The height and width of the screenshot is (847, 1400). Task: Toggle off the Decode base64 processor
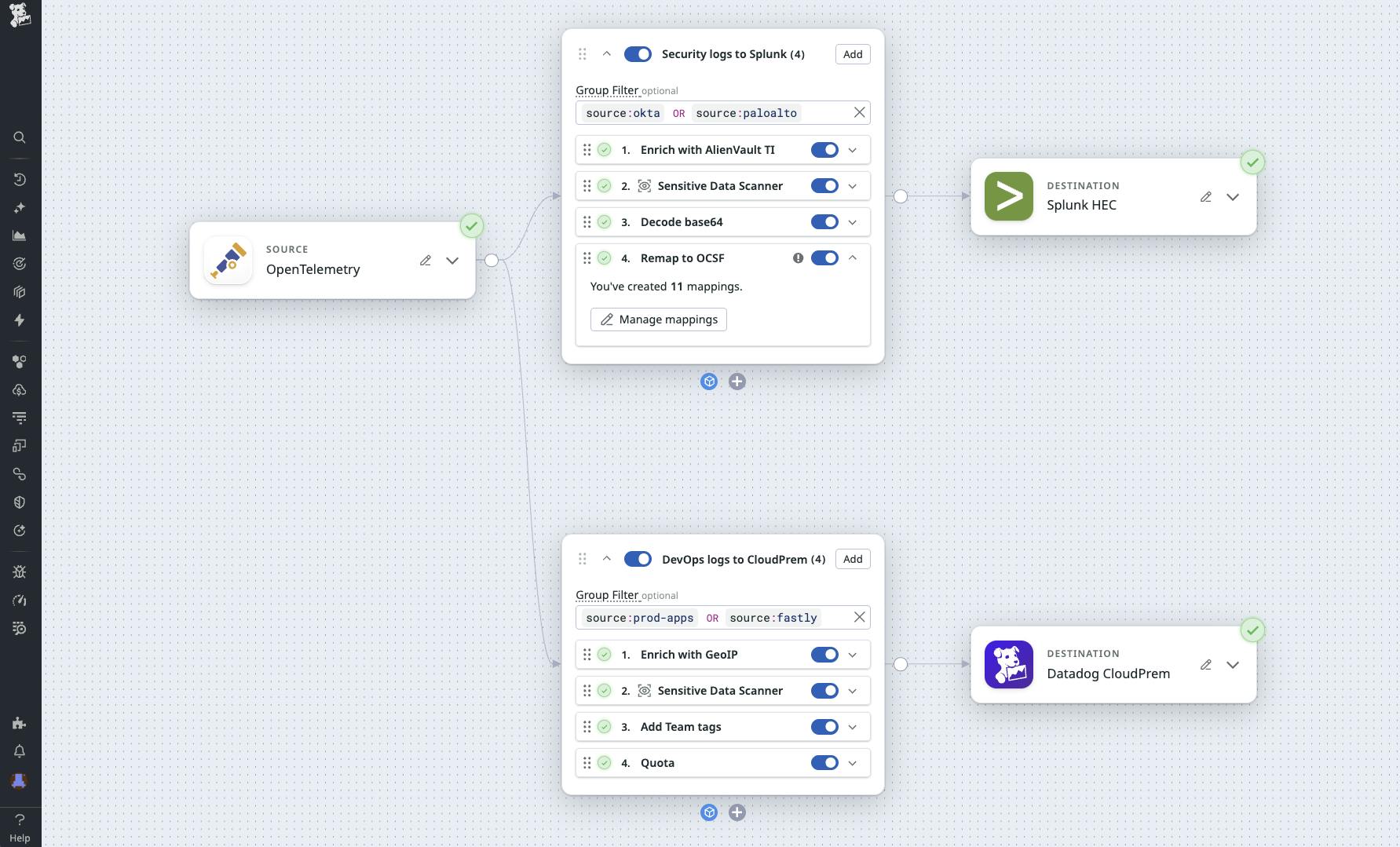[824, 221]
